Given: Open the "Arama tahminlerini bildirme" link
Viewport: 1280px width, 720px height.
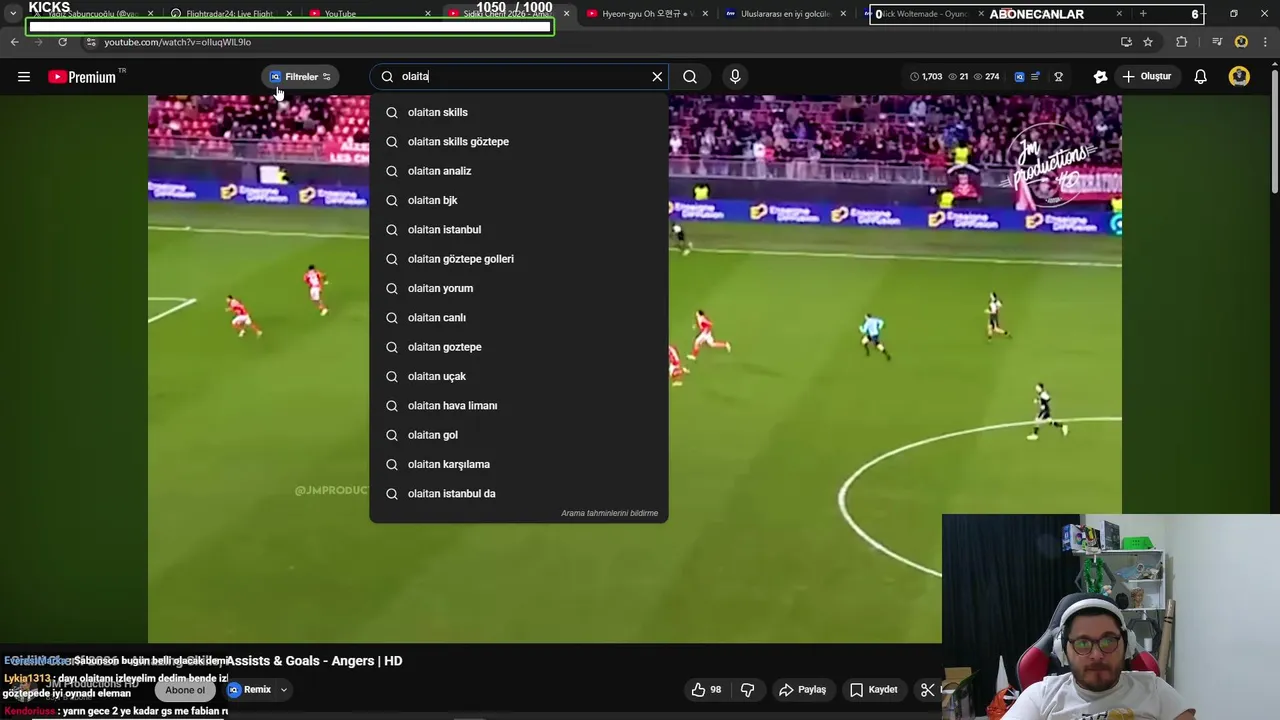Looking at the screenshot, I should click(x=609, y=513).
